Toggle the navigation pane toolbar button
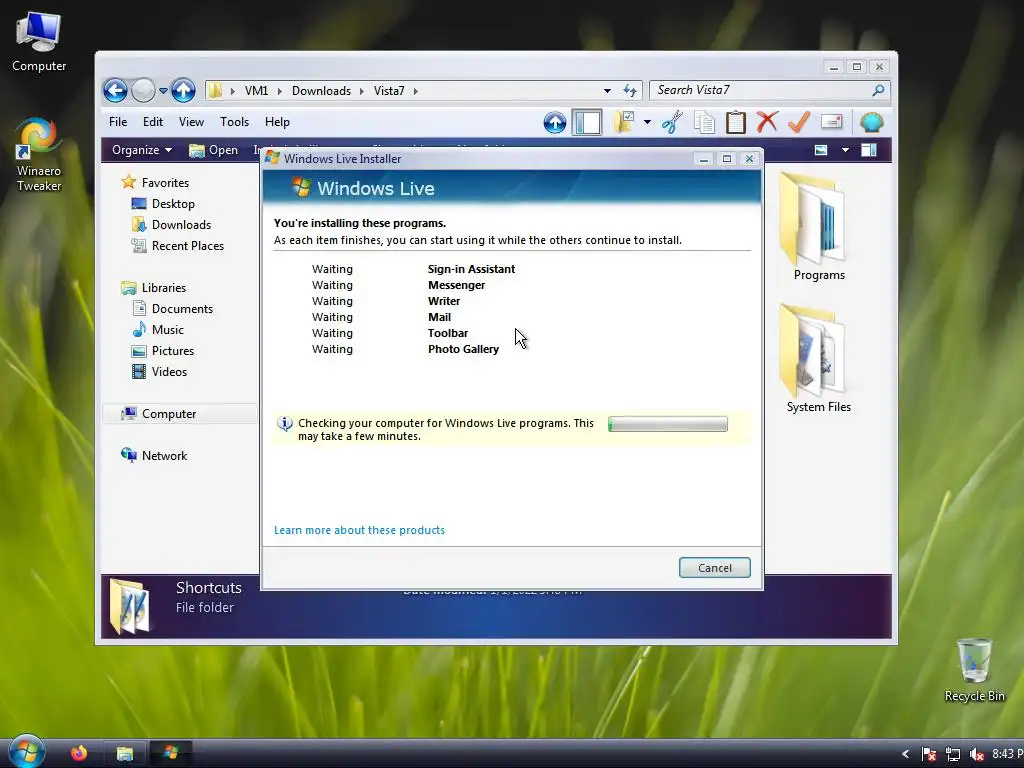 (x=586, y=122)
